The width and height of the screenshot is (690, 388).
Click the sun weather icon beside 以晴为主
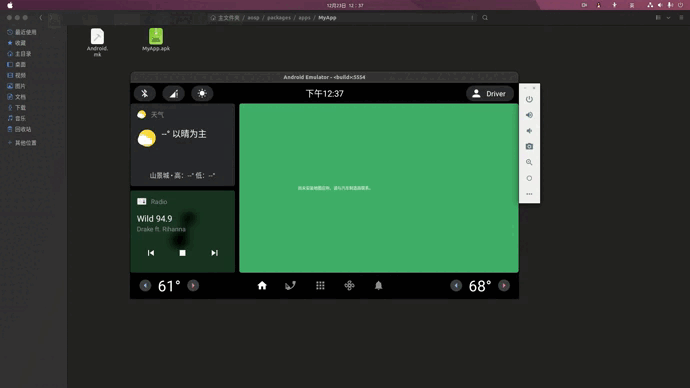pyautogui.click(x=147, y=138)
